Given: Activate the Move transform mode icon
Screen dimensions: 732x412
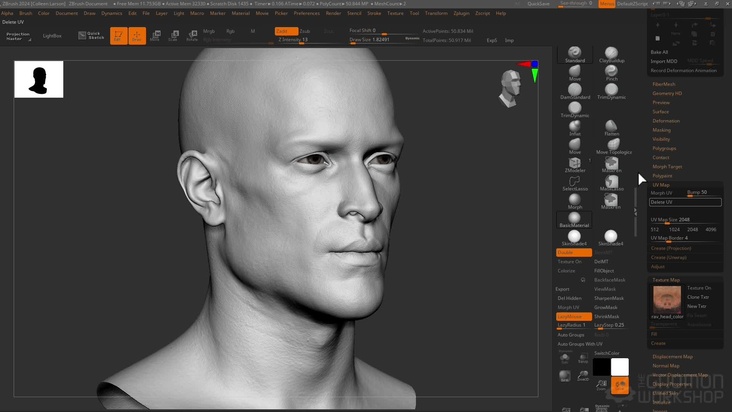Looking at the screenshot, I should point(155,35).
